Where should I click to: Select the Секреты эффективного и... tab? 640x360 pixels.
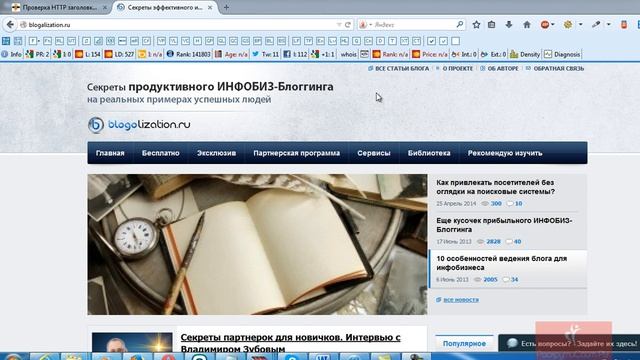(x=165, y=7)
